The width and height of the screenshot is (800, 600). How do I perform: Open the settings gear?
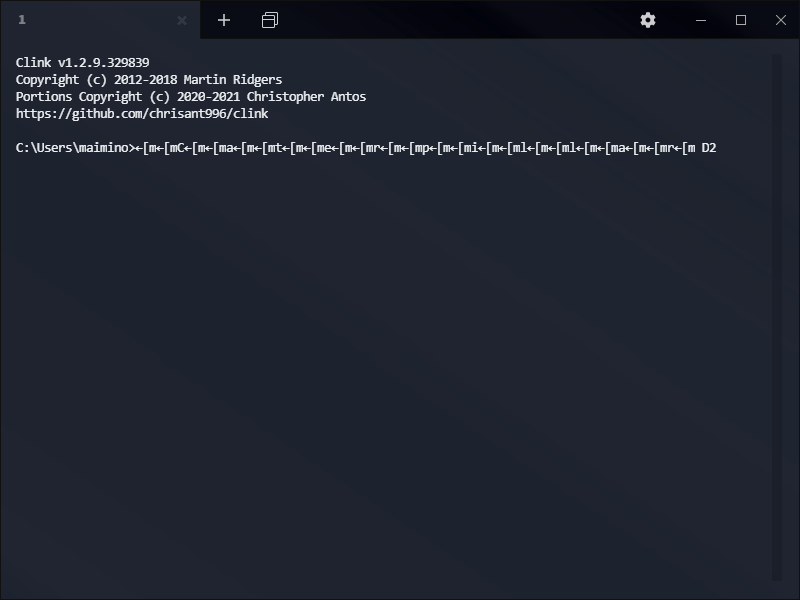[x=647, y=20]
